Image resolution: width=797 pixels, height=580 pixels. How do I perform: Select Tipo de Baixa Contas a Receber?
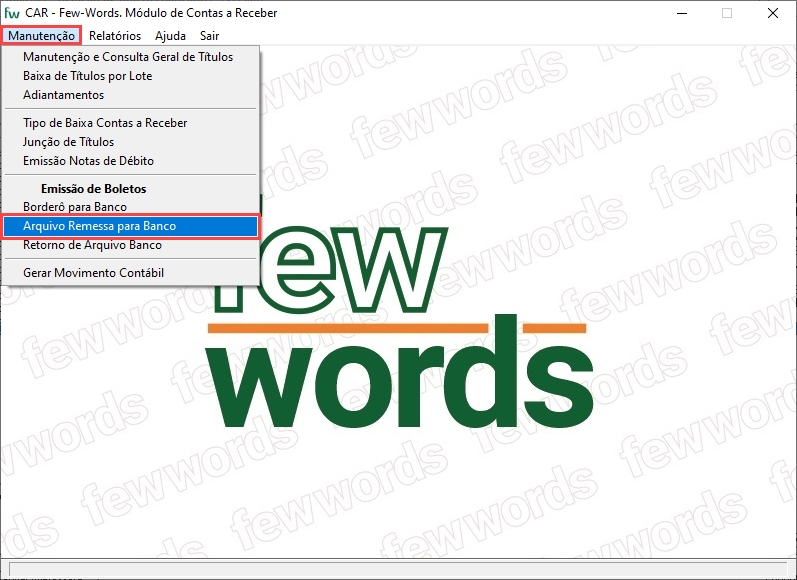[x=131, y=123]
